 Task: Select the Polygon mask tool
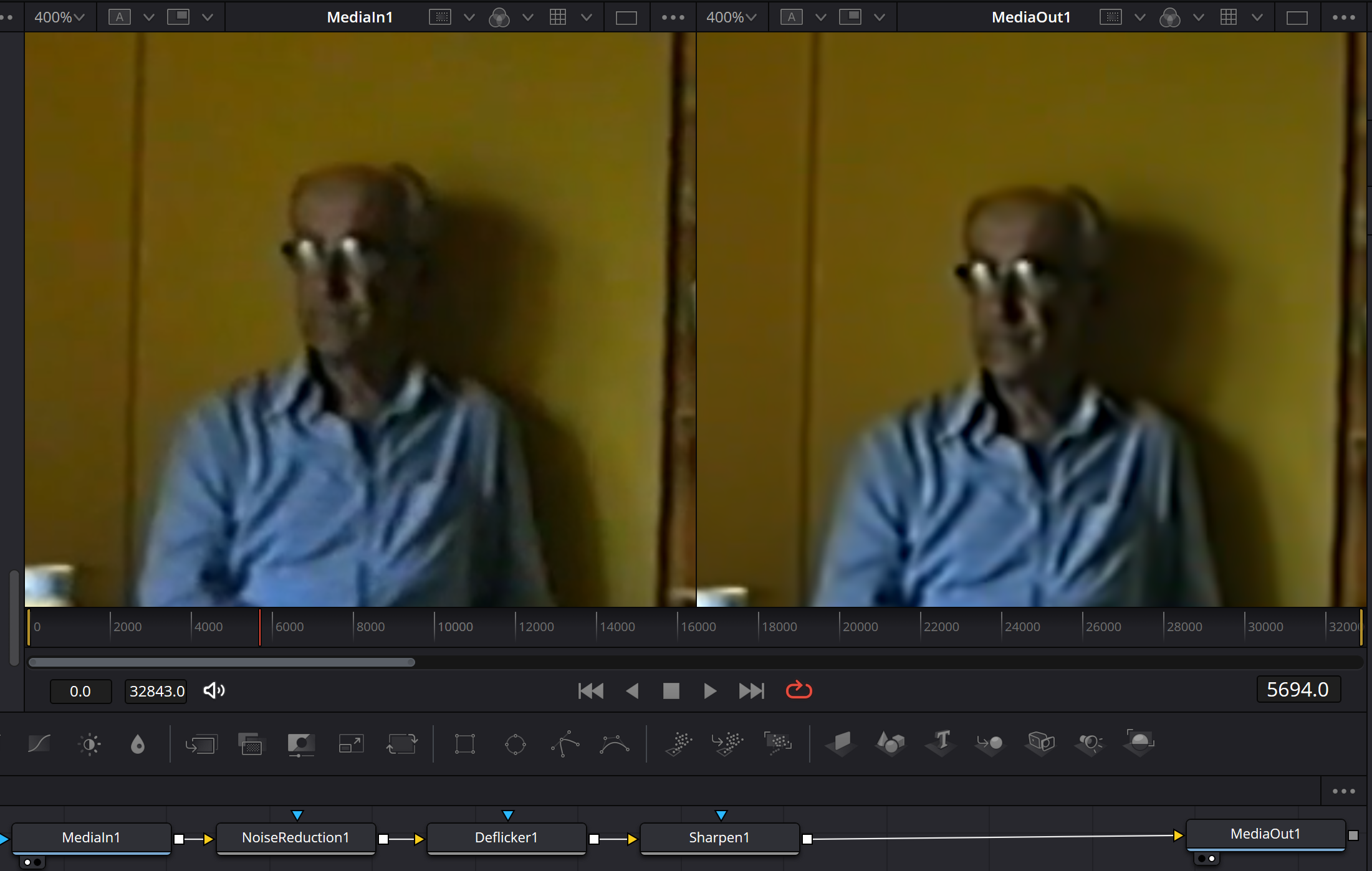(565, 744)
